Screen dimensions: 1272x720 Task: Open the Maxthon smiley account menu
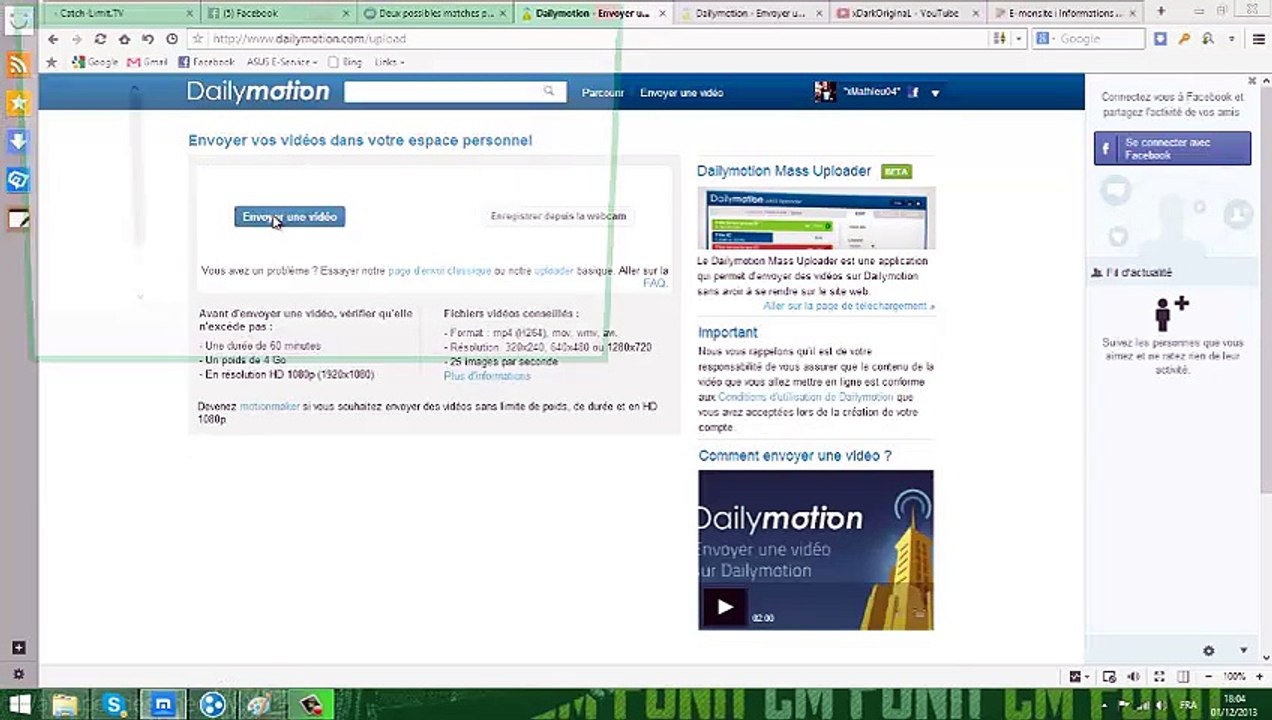[18, 23]
